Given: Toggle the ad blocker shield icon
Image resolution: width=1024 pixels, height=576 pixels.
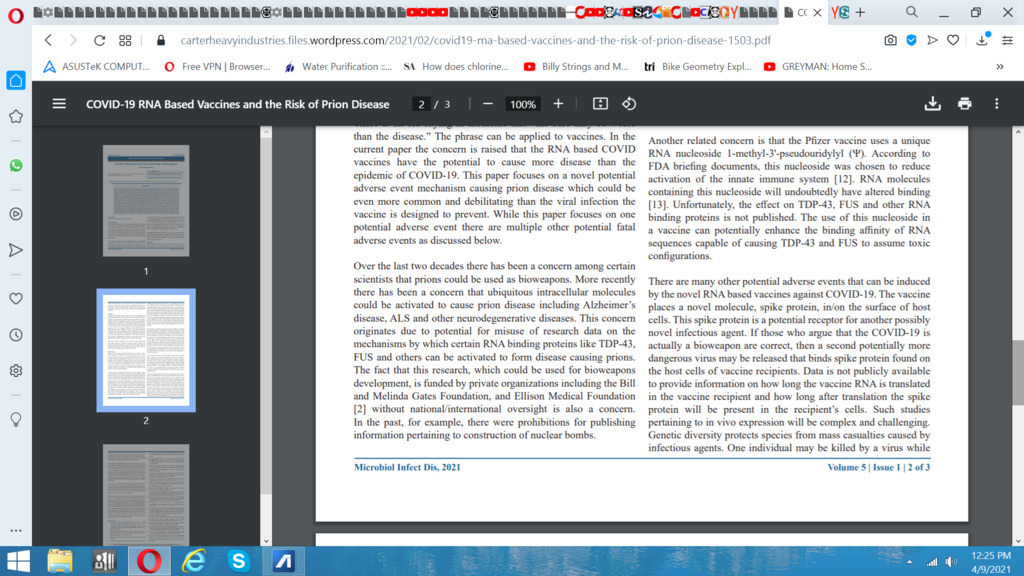Looking at the screenshot, I should [911, 41].
